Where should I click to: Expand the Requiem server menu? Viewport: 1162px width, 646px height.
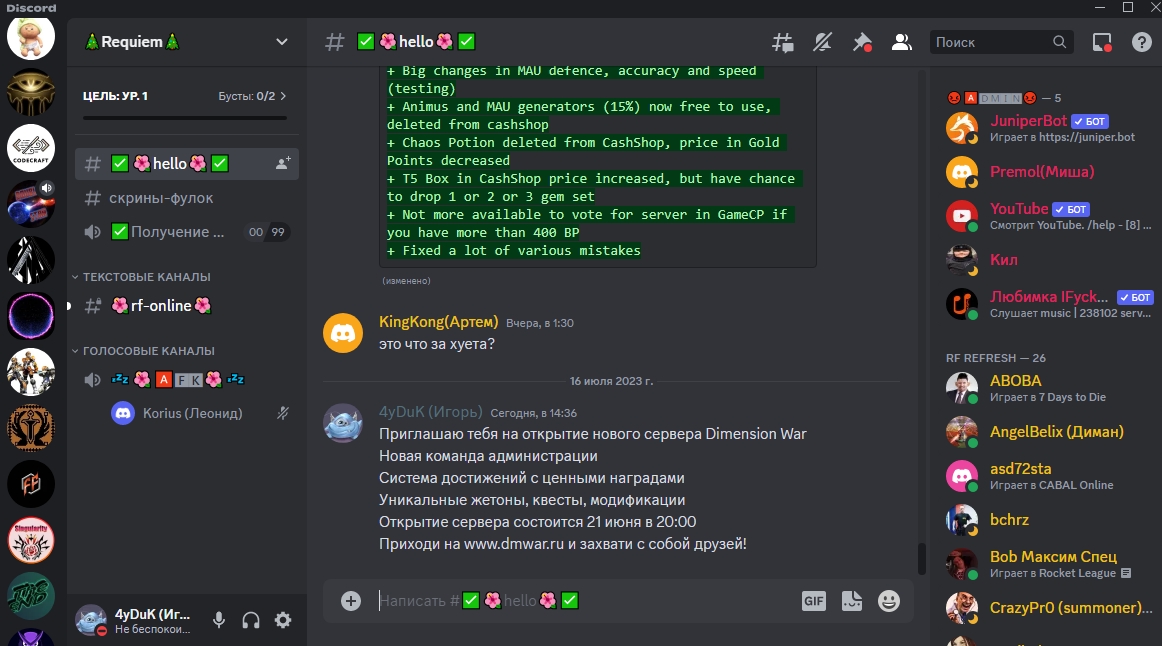click(x=282, y=41)
